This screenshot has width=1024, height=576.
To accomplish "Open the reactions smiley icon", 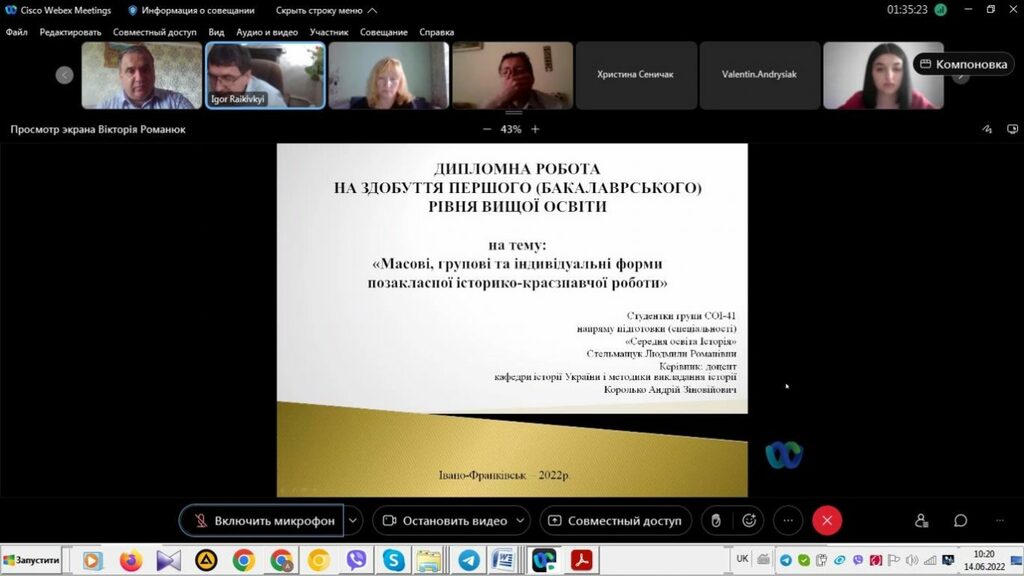I will pos(748,520).
